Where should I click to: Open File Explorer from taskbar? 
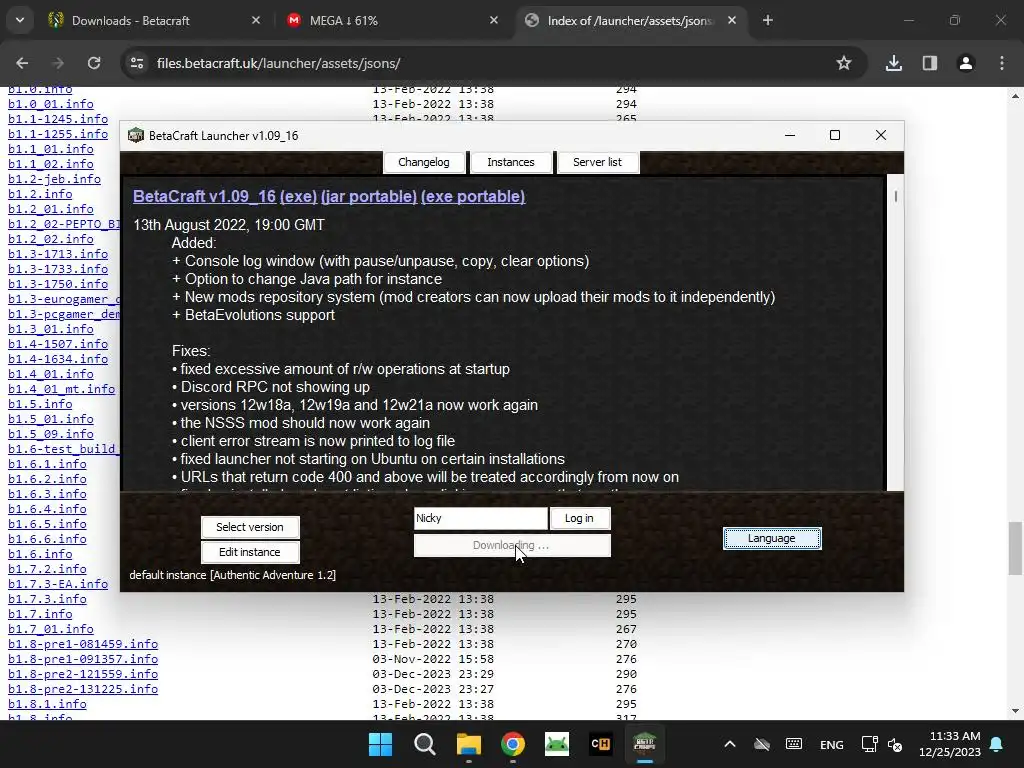468,744
